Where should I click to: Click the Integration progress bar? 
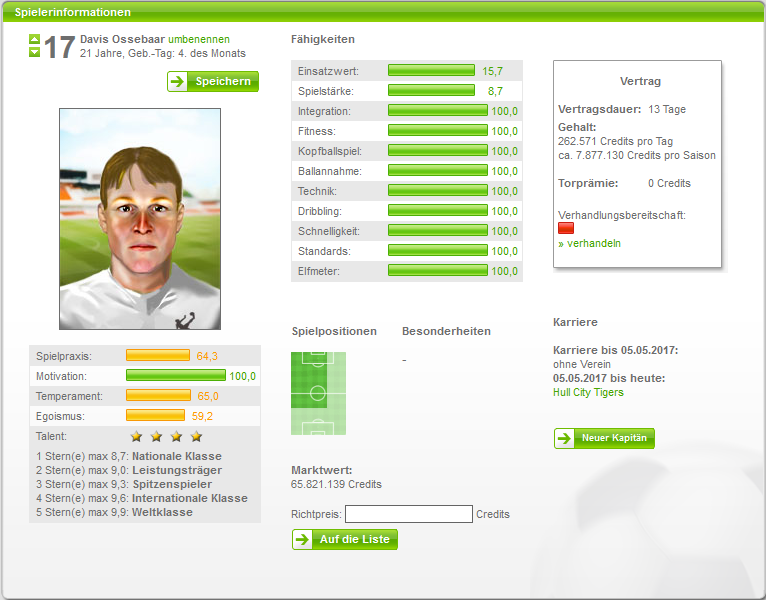438,110
